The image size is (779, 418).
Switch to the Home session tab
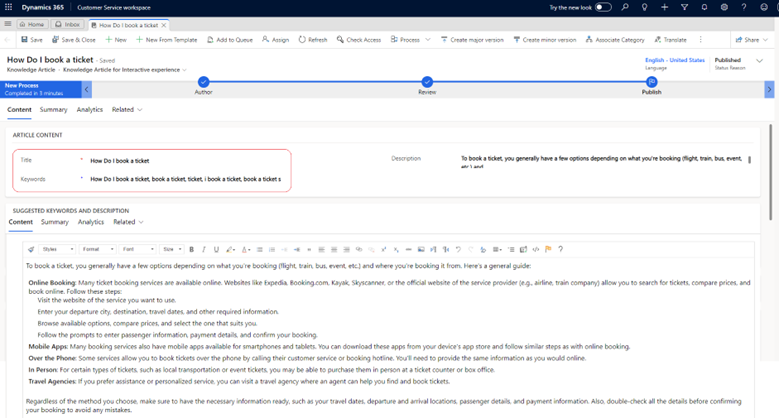[32, 24]
